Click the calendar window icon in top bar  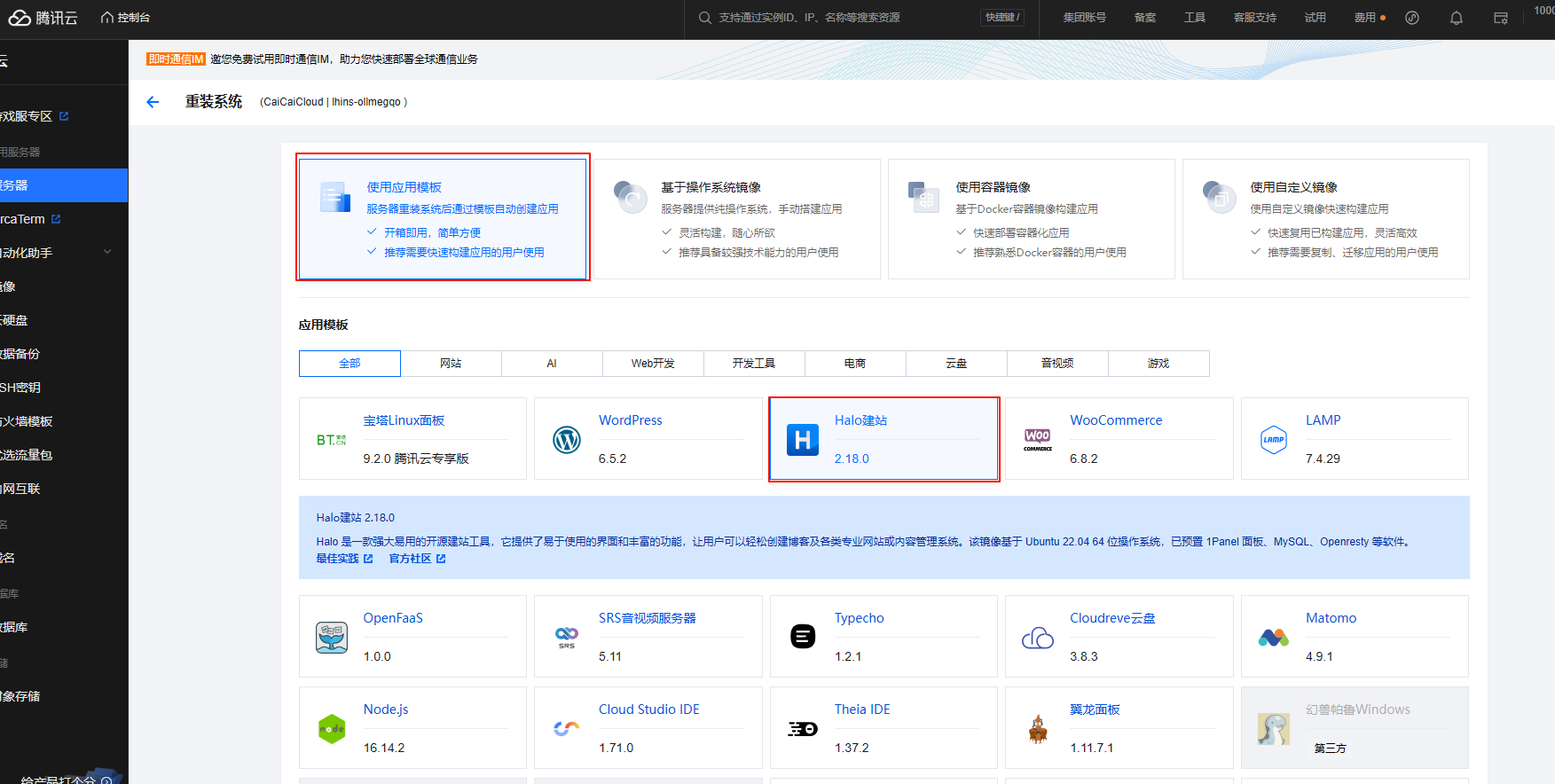[1501, 18]
